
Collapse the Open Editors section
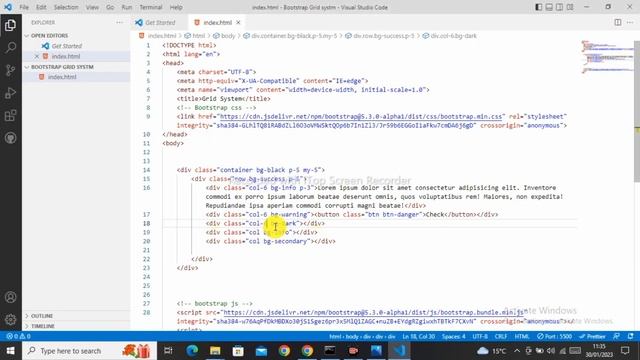click(49, 36)
